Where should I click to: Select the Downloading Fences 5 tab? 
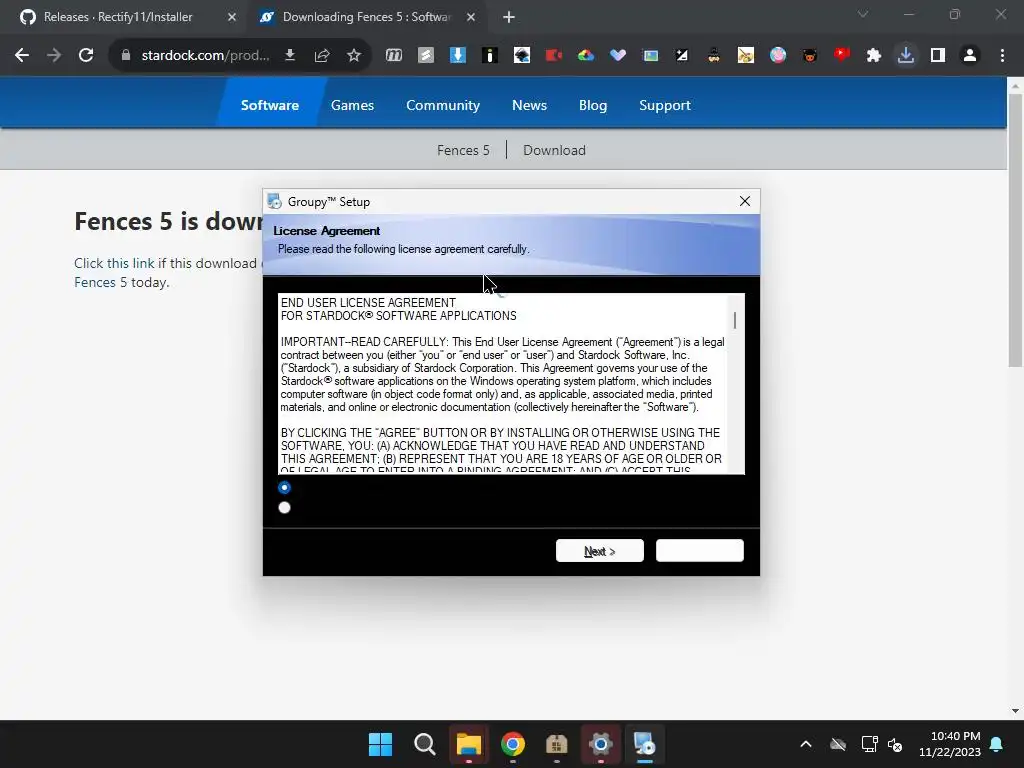point(366,17)
